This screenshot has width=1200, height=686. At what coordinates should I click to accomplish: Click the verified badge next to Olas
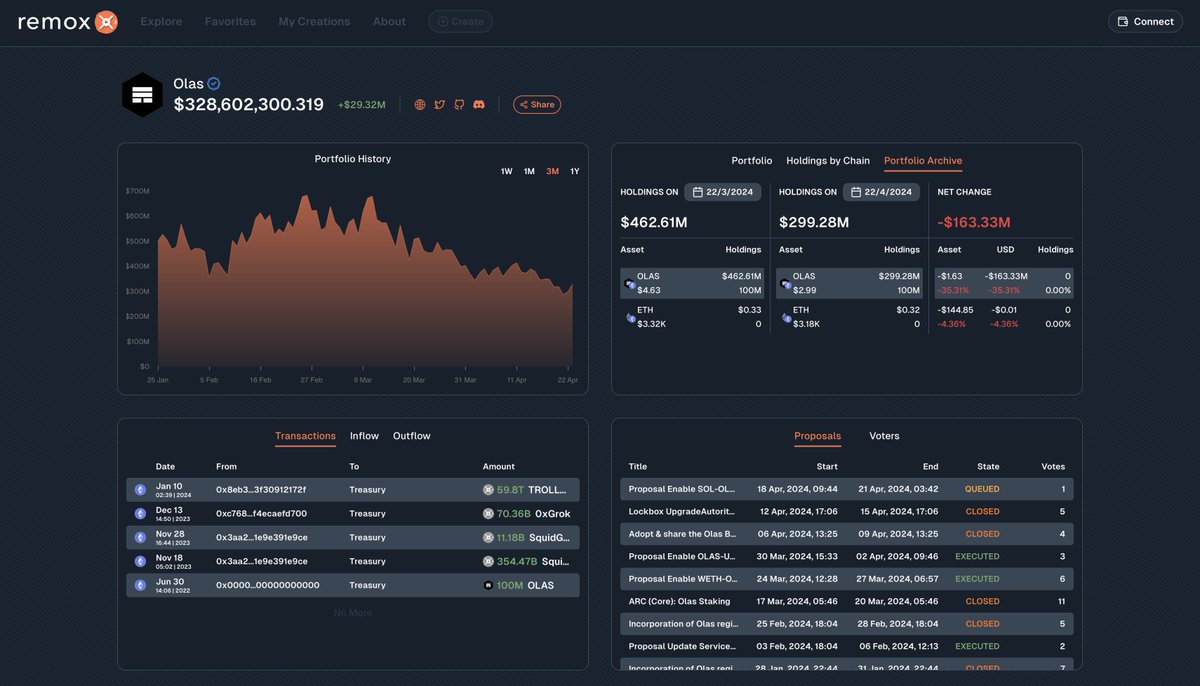click(216, 83)
